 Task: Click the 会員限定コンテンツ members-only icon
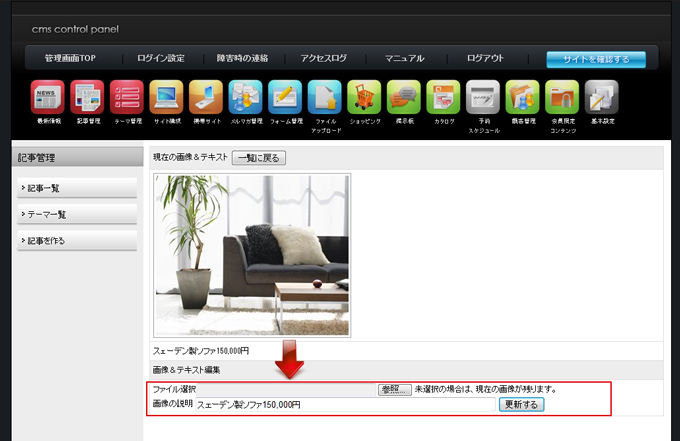[x=562, y=97]
